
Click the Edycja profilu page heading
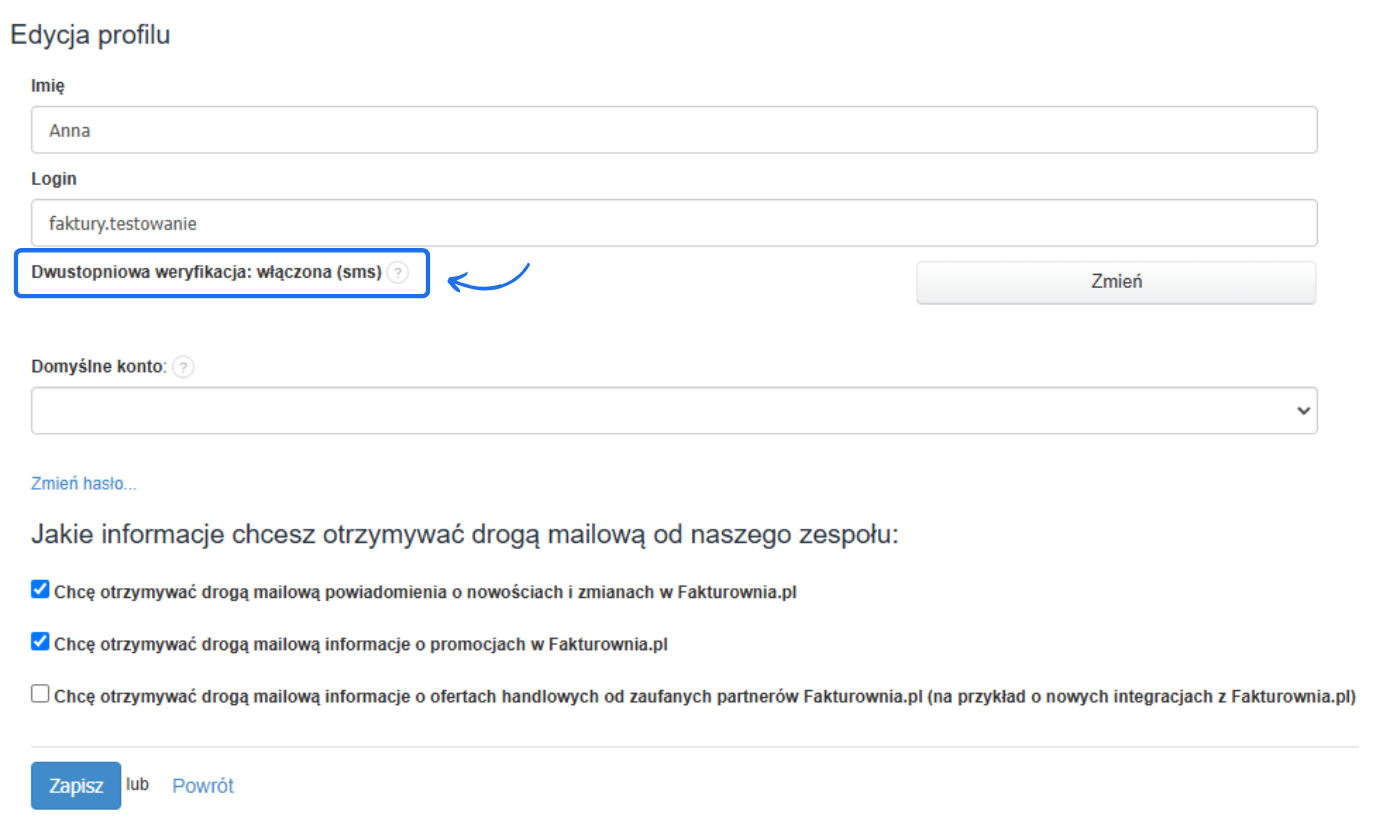pos(90,34)
